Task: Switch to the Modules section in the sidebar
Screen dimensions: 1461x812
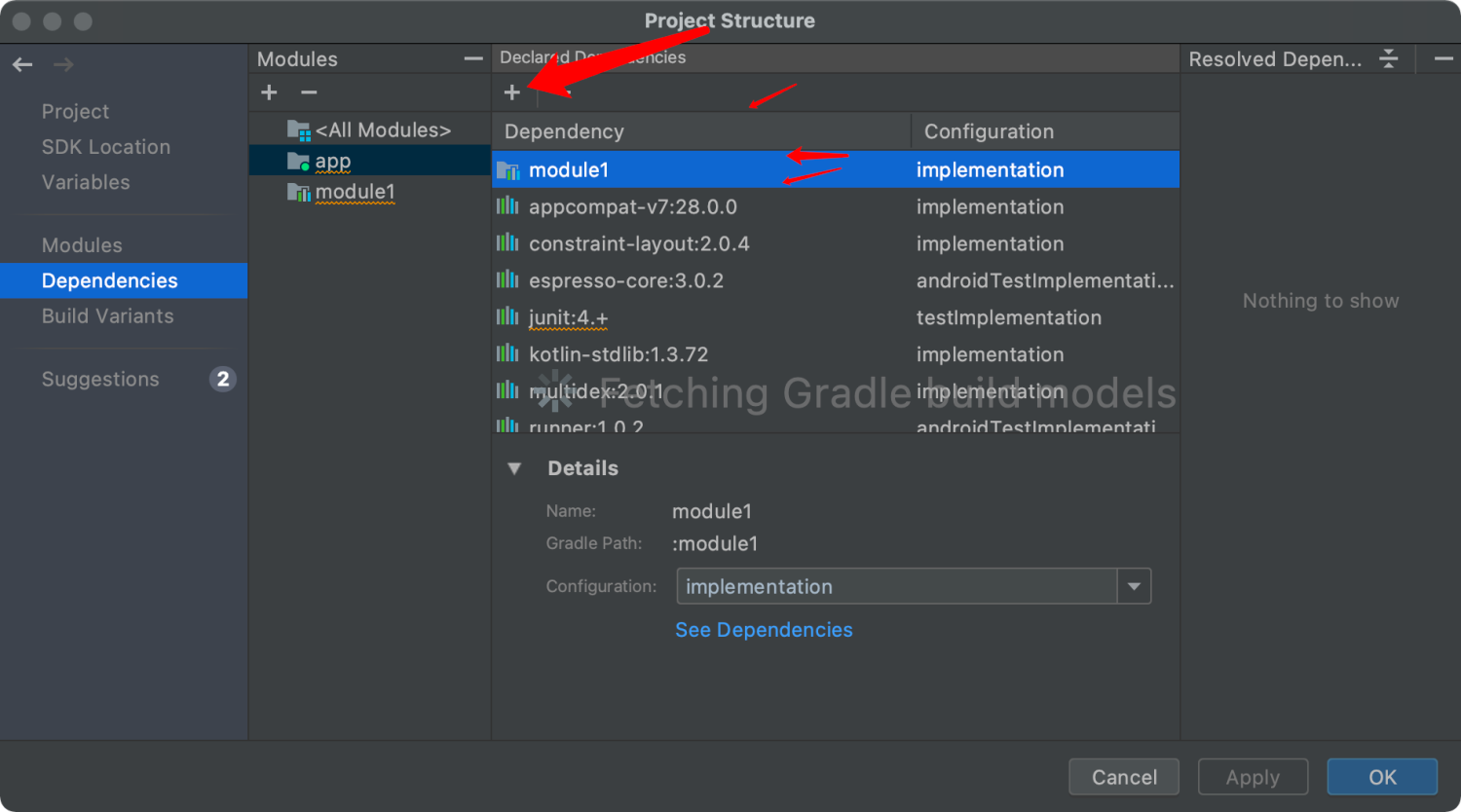Action: pyautogui.click(x=82, y=245)
